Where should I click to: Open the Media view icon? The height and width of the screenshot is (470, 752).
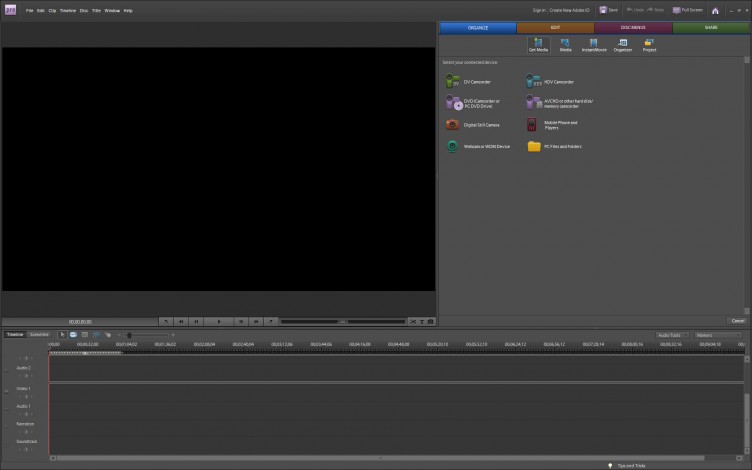tap(565, 45)
